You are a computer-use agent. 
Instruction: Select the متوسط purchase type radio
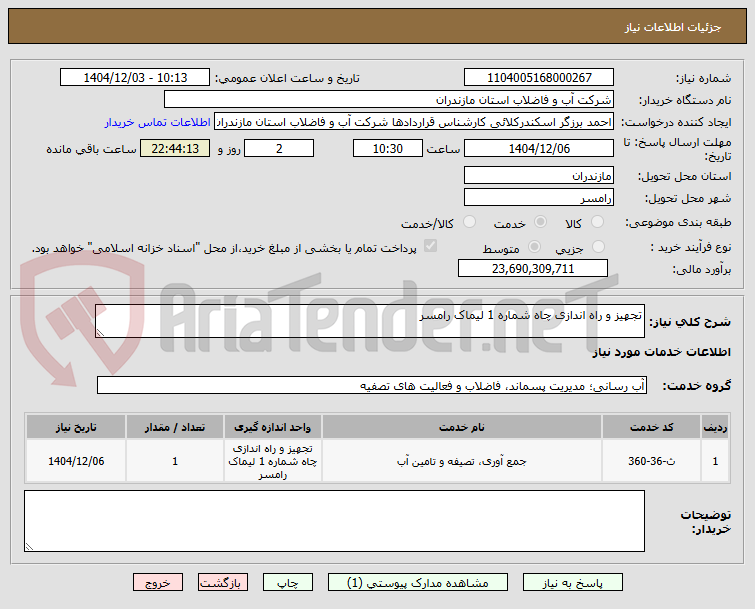click(534, 246)
